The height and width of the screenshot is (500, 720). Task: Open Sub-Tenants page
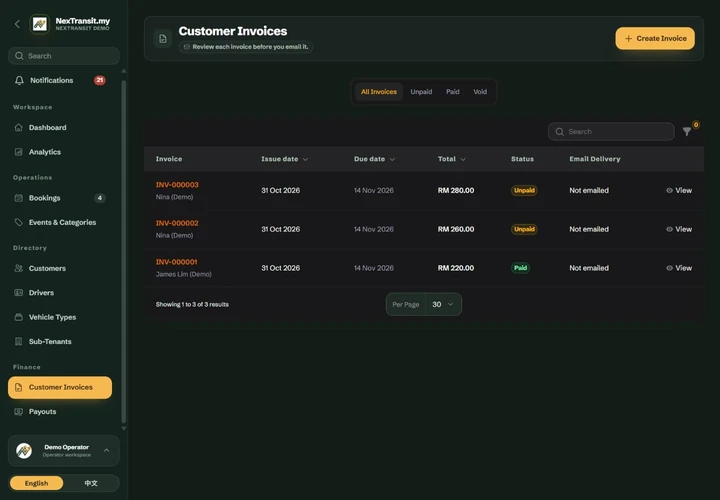(60, 342)
